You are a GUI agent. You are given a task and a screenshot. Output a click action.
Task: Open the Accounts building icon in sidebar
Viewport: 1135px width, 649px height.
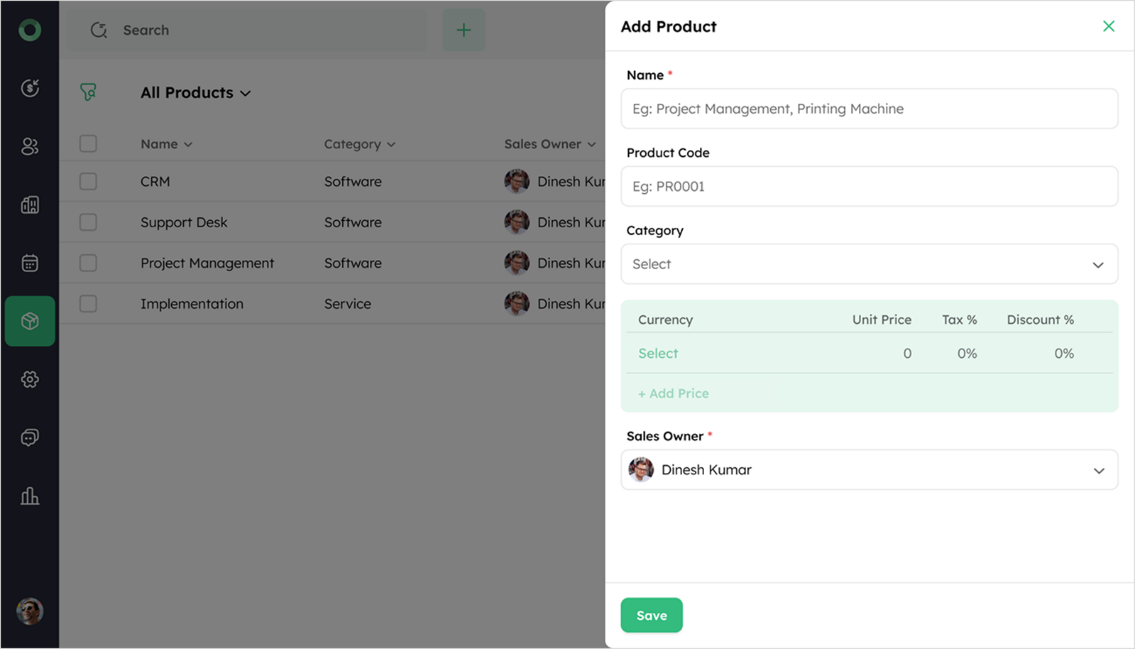click(30, 205)
